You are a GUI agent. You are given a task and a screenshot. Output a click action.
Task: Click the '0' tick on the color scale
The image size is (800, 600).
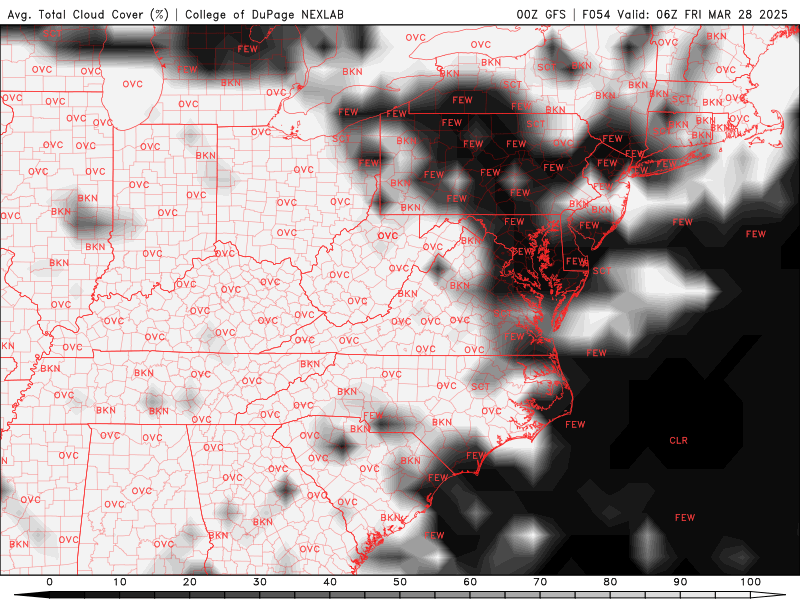click(x=49, y=582)
